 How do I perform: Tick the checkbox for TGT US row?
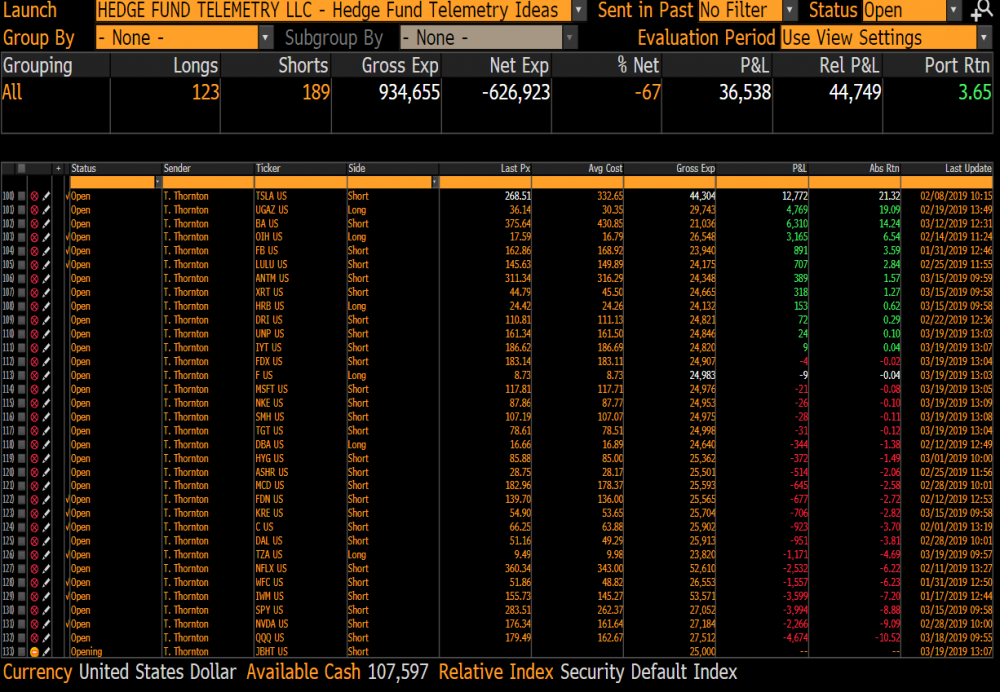[21, 431]
